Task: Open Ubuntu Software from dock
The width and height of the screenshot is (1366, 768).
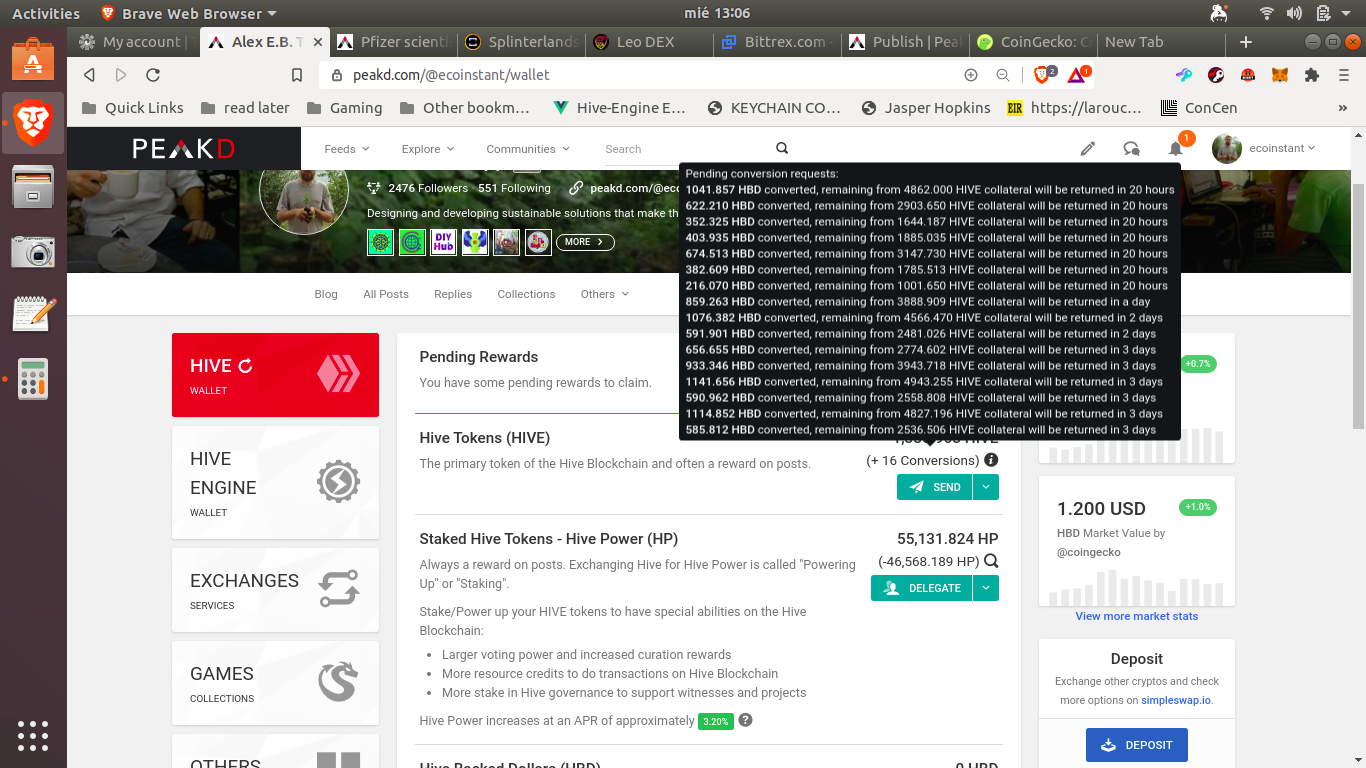Action: 33,59
